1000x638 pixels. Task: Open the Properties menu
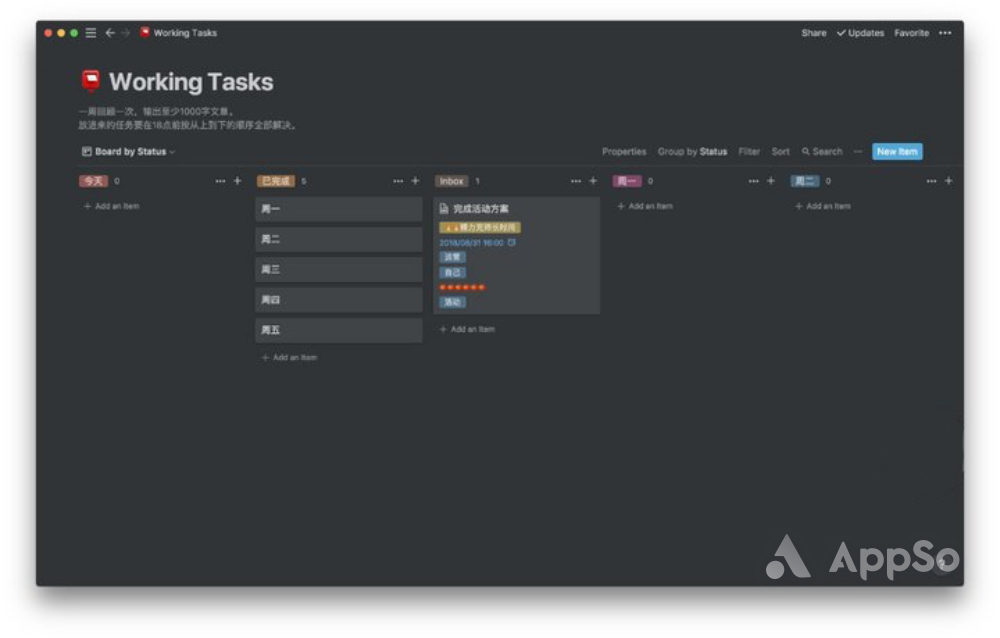coord(624,152)
